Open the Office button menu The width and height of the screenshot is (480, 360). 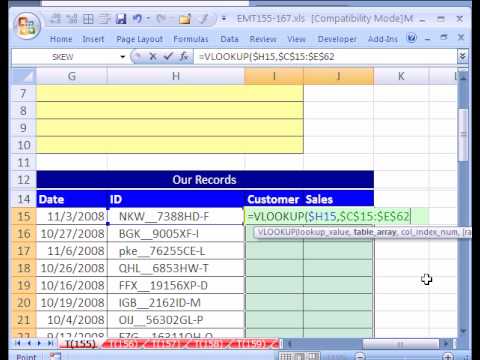coord(27,26)
